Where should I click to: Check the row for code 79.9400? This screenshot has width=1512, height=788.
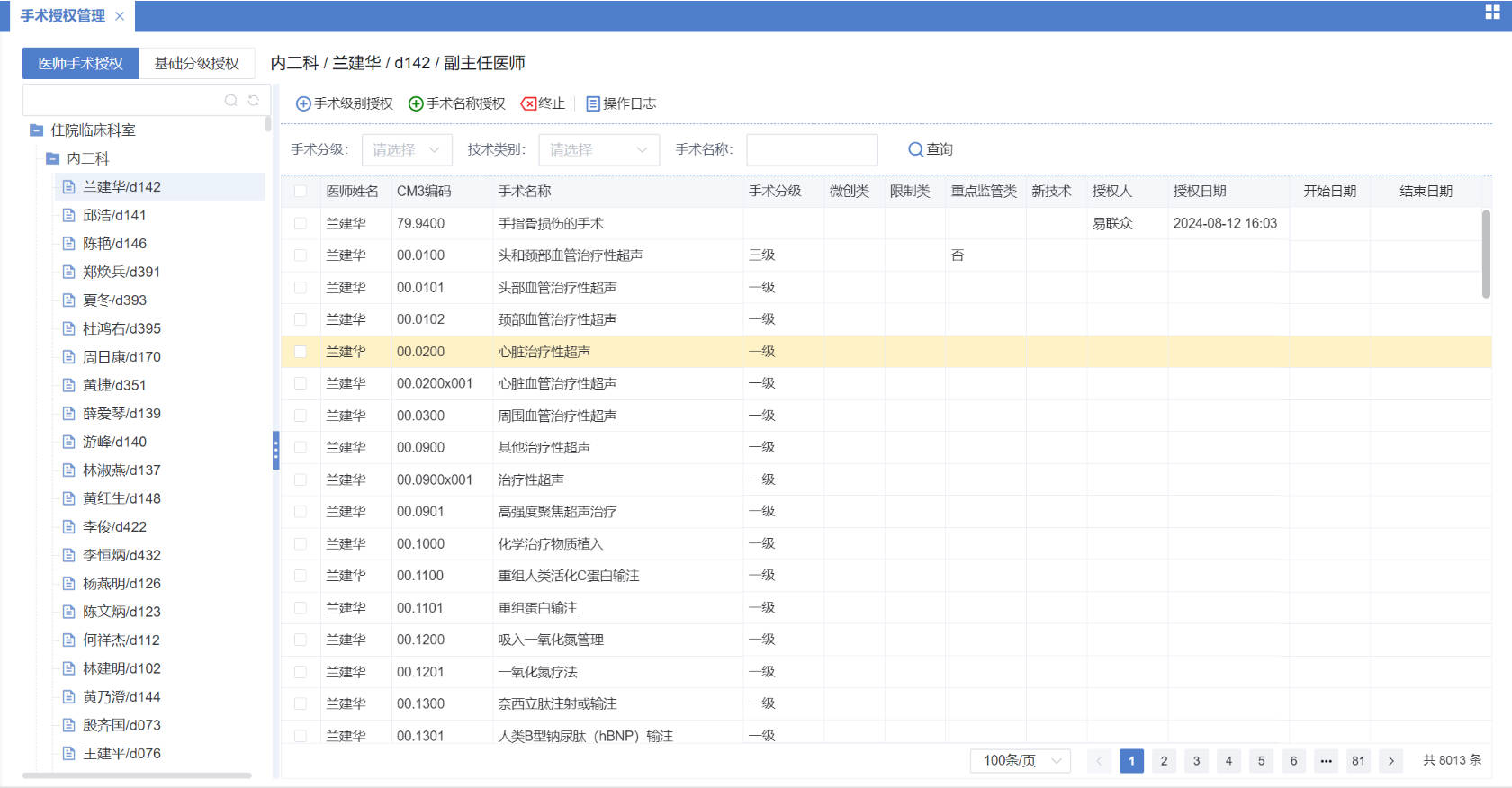301,223
